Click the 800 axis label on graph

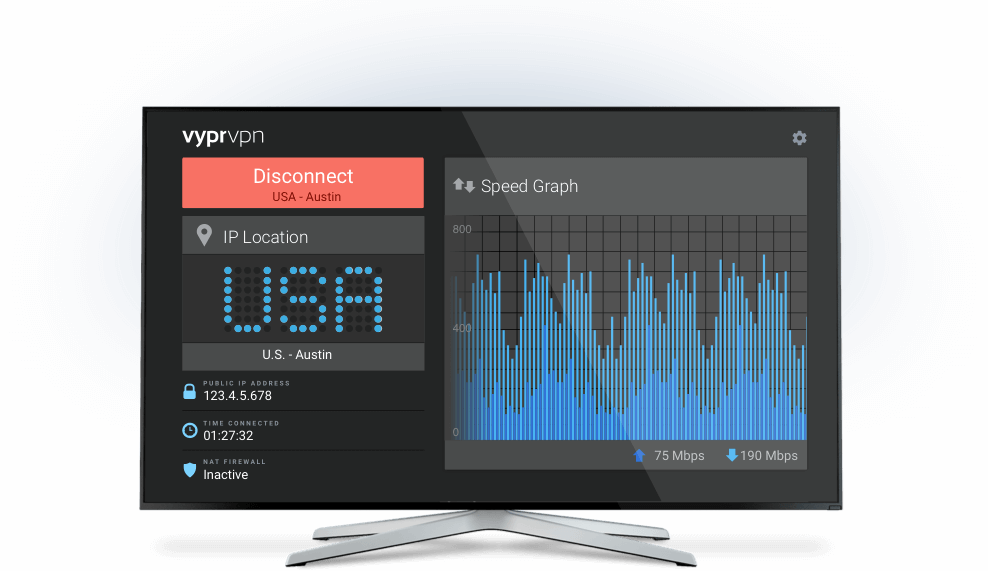(x=462, y=229)
